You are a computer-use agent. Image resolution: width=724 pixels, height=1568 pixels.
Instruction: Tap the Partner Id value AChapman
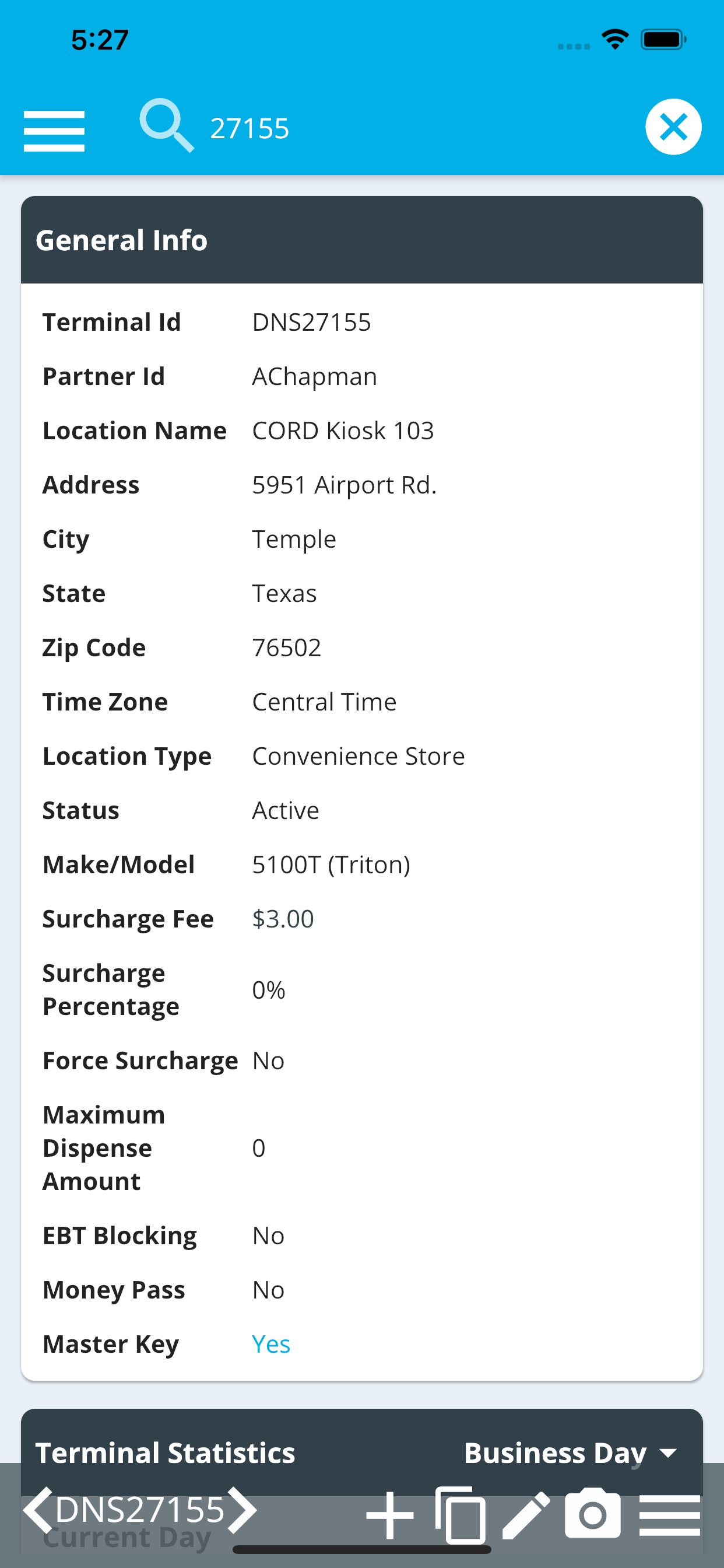point(315,377)
